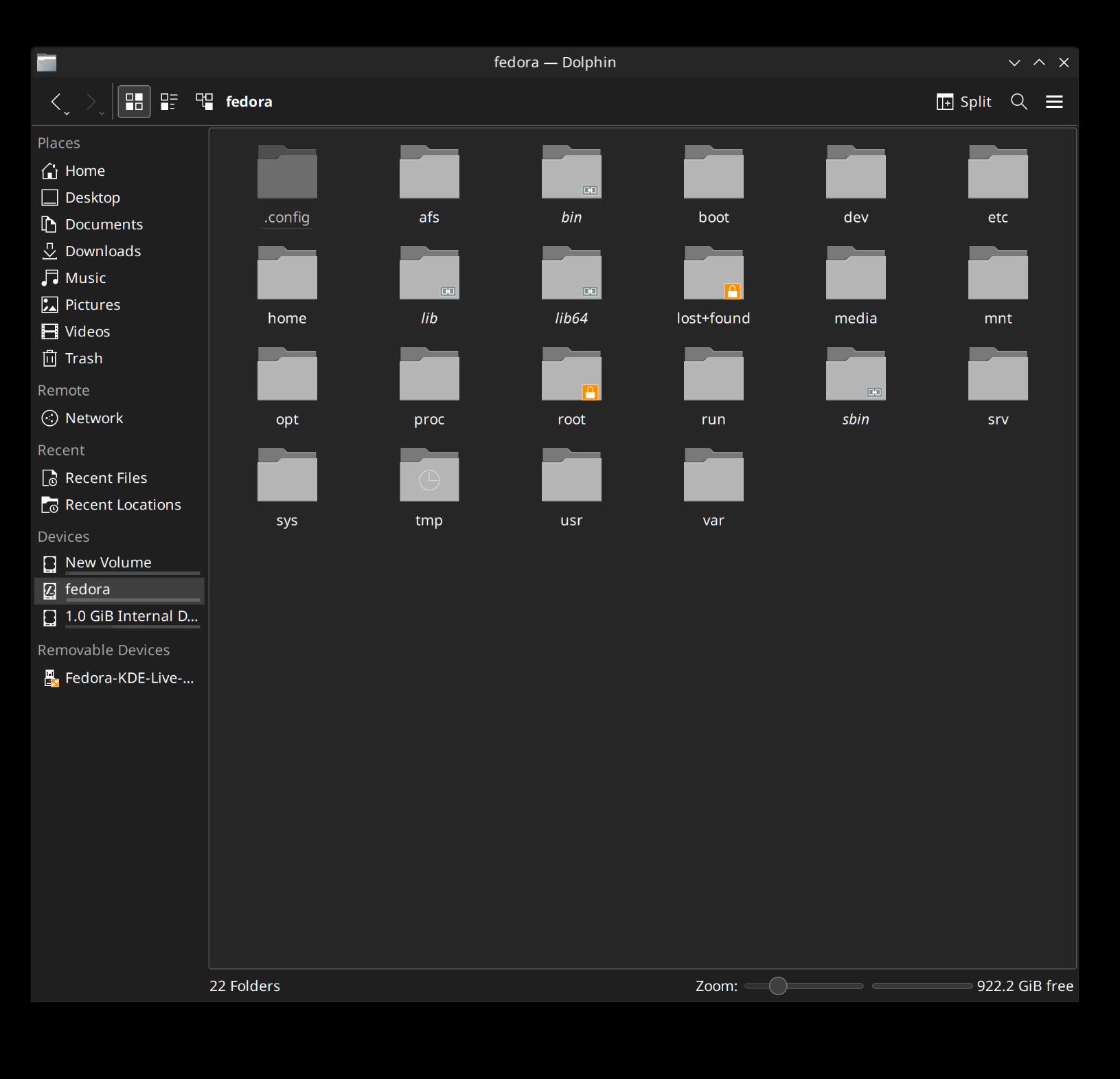The width and height of the screenshot is (1120, 1079).
Task: Select the media folder
Action: (856, 286)
